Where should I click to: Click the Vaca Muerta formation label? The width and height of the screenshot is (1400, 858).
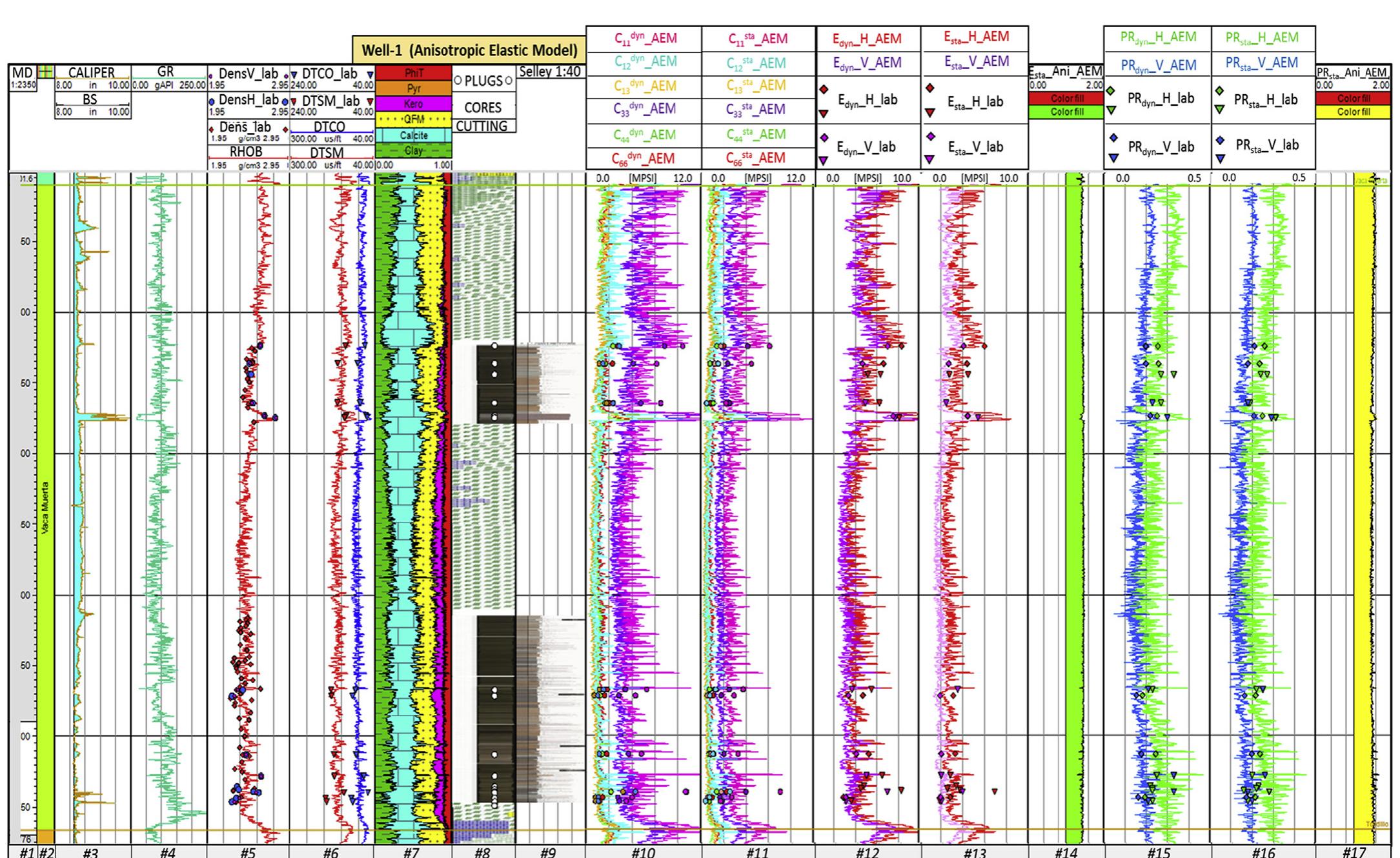[45, 508]
